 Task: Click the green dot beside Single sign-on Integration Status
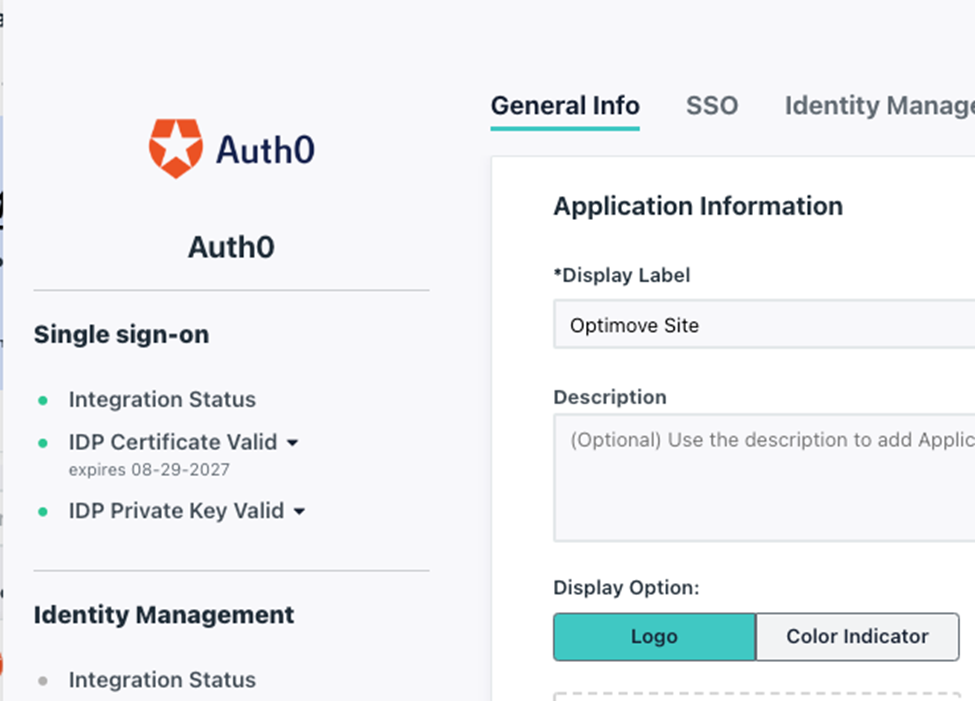coord(43,401)
